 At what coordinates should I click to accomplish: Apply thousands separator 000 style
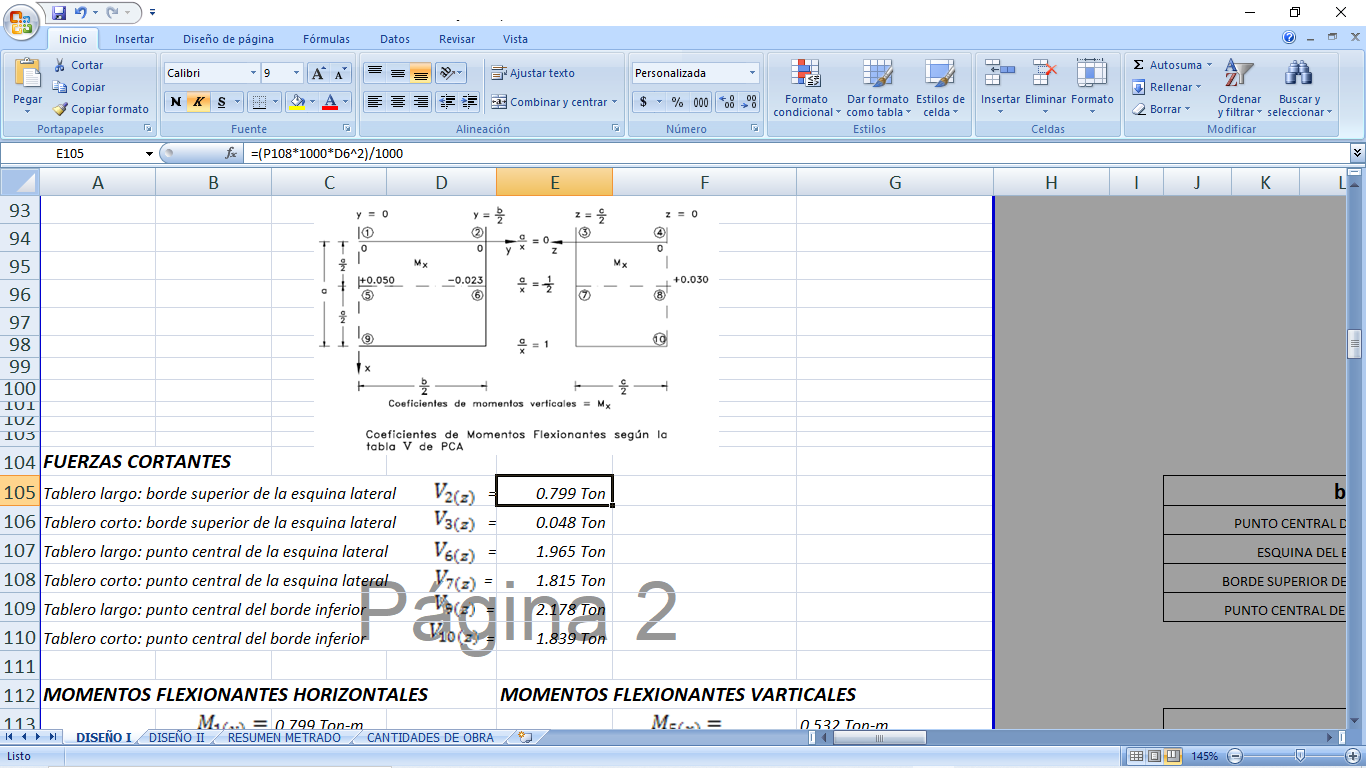click(x=701, y=102)
